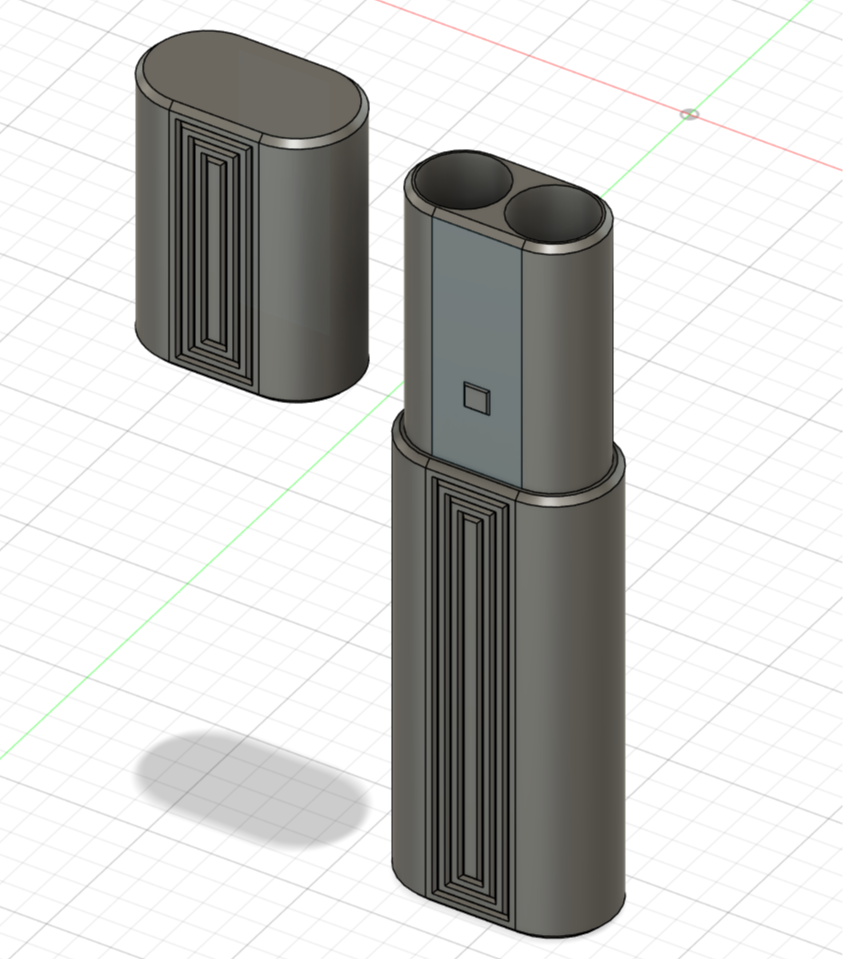Select the left cylindrical hole in insert
Viewport: 843px width, 959px height.
pyautogui.click(x=463, y=179)
